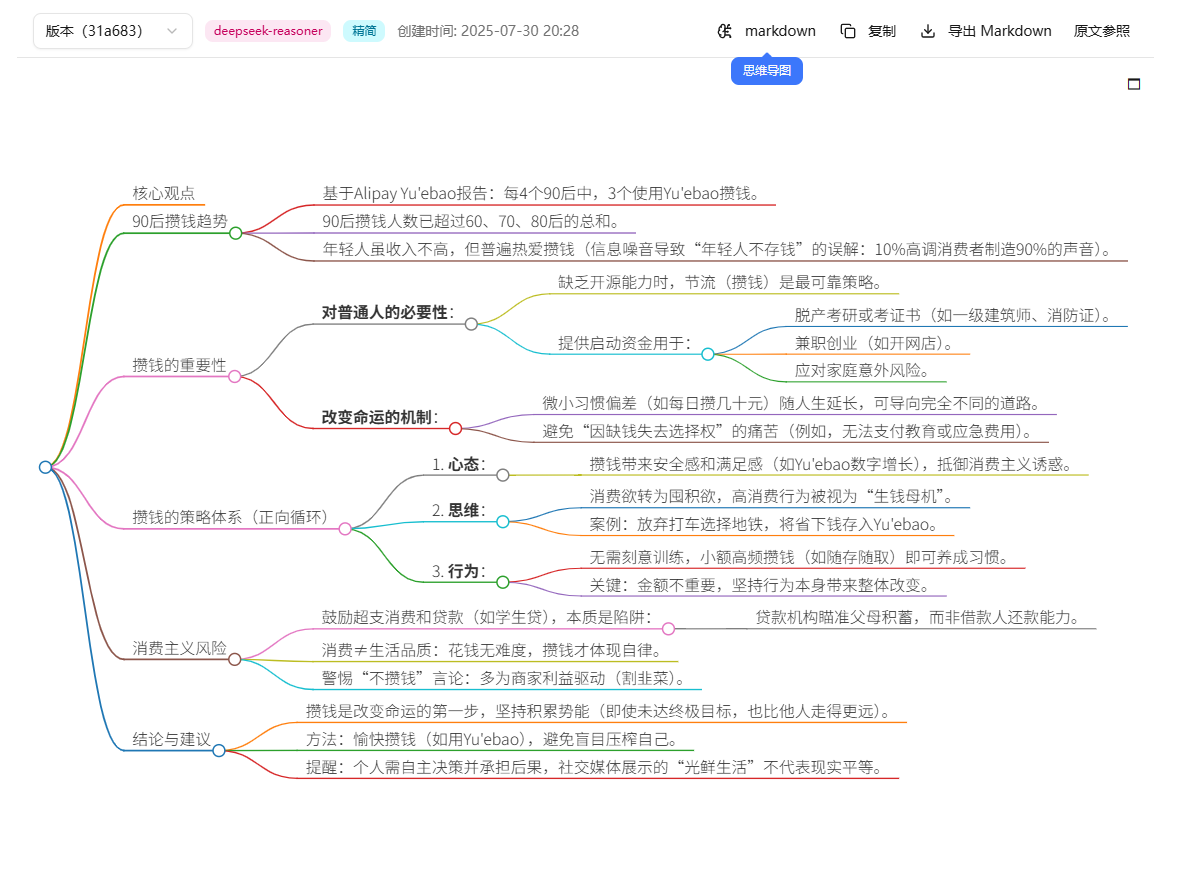Open the 版本 (31a683) dropdown
The image size is (1178, 892).
click(113, 31)
